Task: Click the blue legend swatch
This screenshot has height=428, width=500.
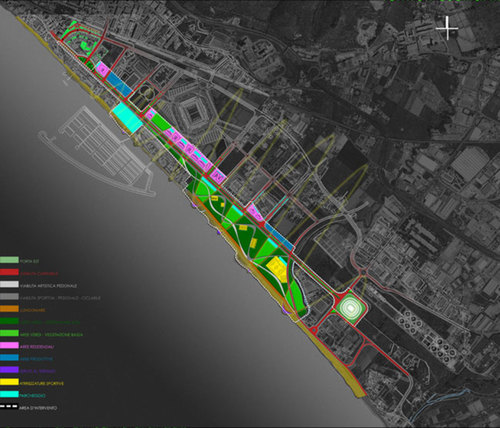Action: (x=9, y=358)
